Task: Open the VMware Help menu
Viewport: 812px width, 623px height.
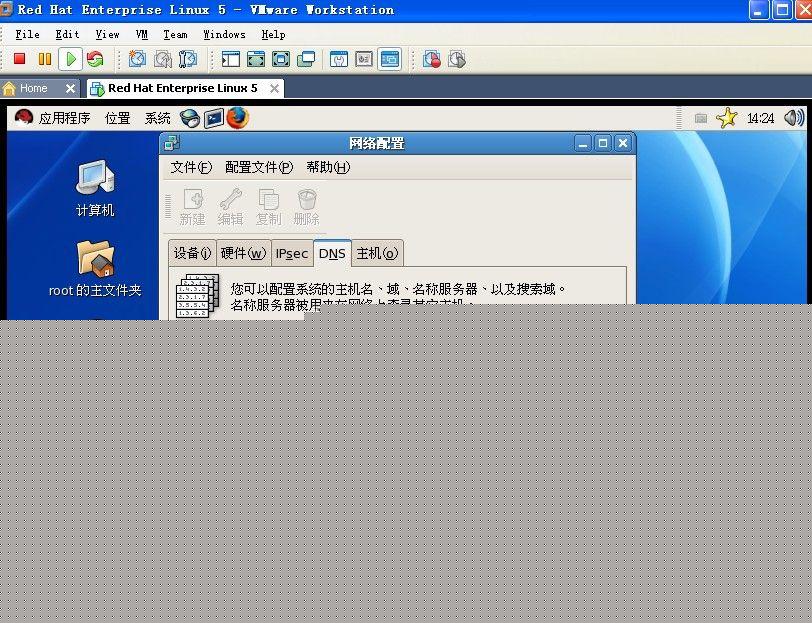Action: coord(273,35)
